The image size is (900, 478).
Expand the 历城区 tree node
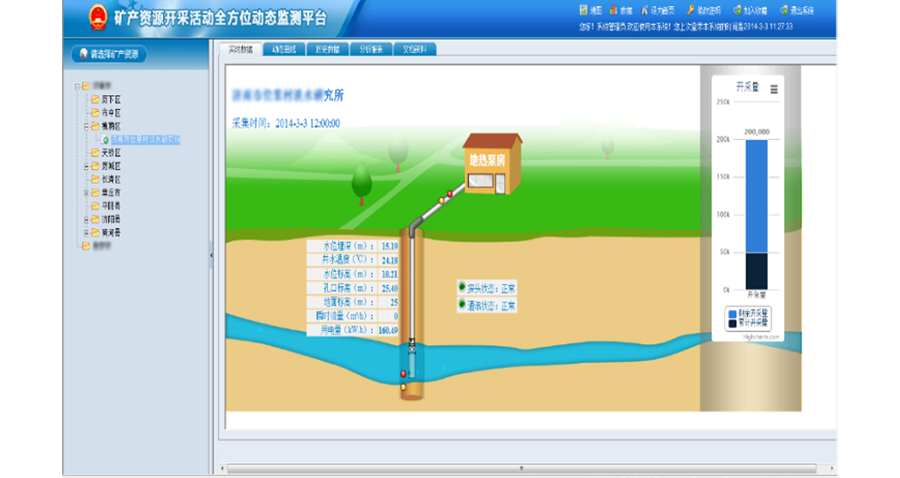pos(86,166)
